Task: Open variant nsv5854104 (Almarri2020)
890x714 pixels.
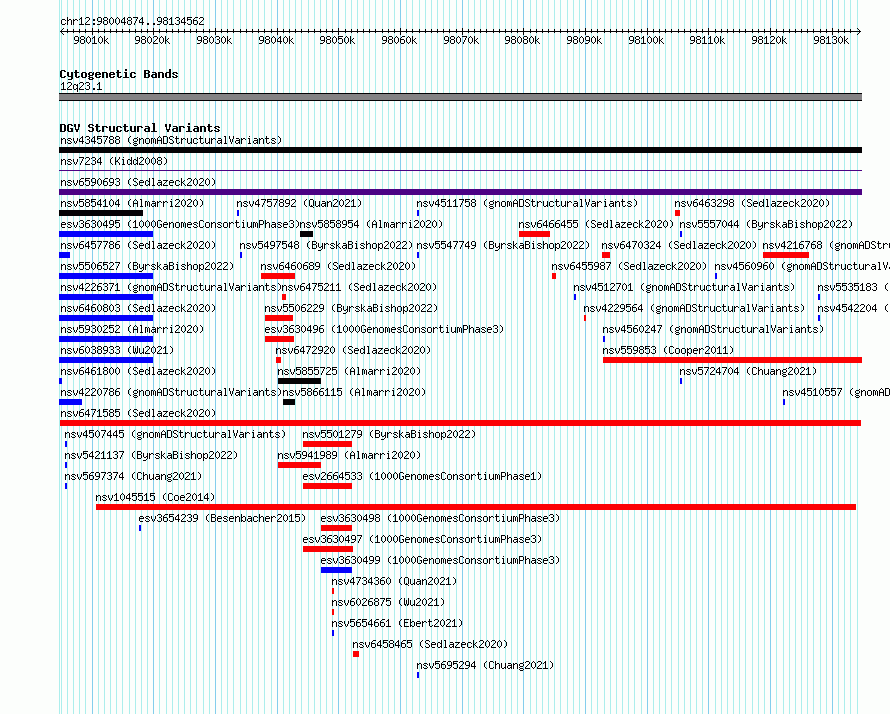Action: point(132,203)
